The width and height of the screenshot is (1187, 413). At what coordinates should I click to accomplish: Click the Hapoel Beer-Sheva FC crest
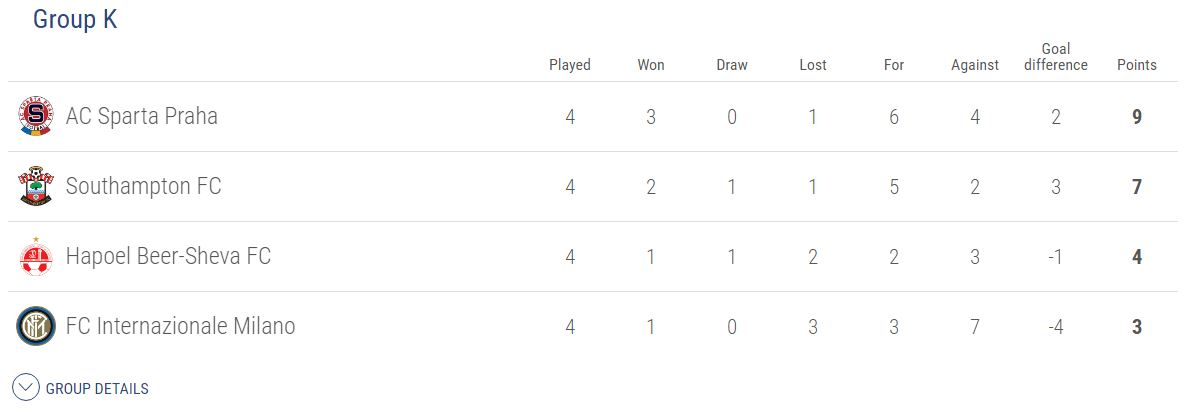[x=35, y=257]
